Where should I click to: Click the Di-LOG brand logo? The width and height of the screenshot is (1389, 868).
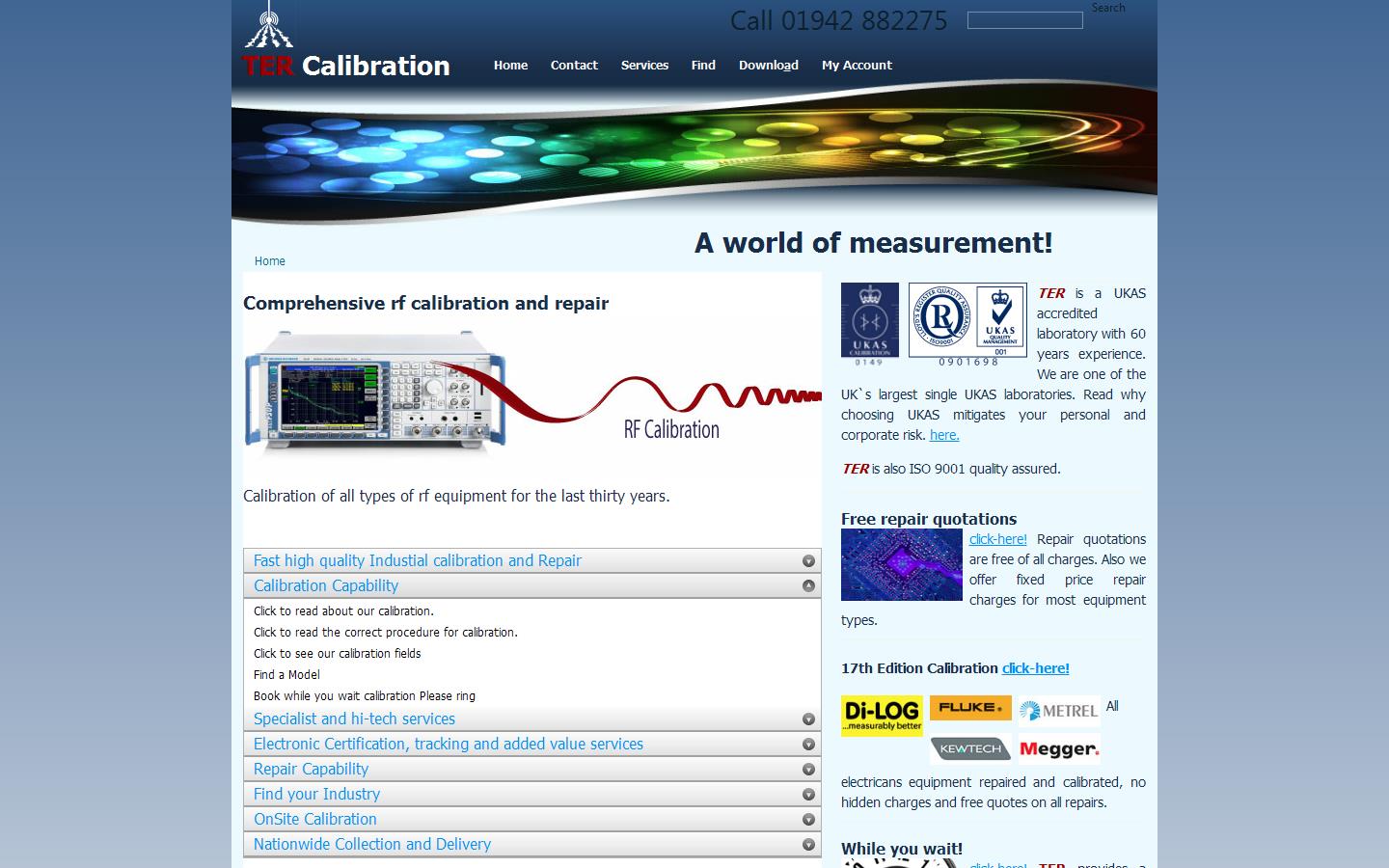(x=882, y=716)
